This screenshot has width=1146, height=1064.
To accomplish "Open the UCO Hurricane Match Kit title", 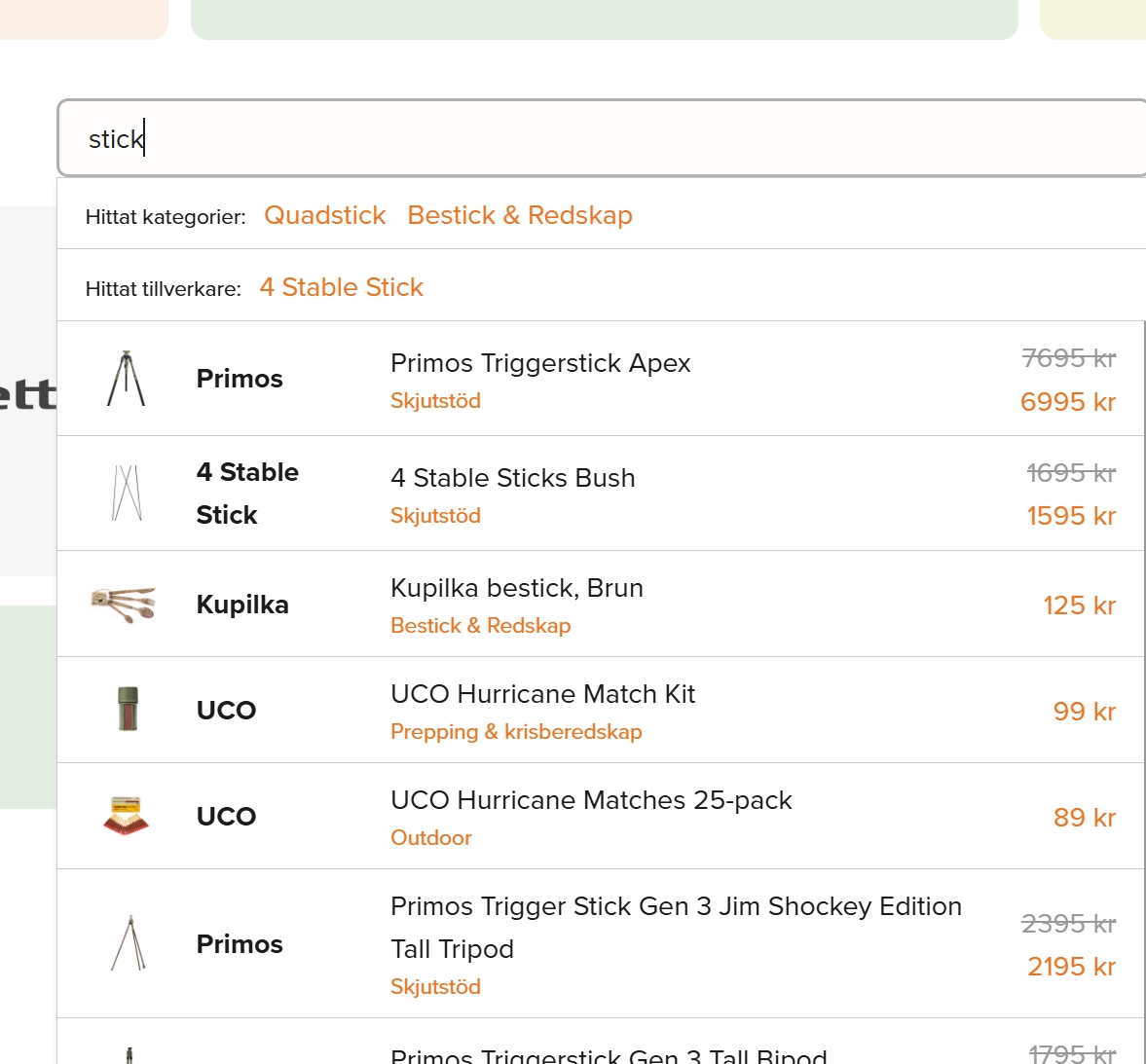I will pos(542,694).
